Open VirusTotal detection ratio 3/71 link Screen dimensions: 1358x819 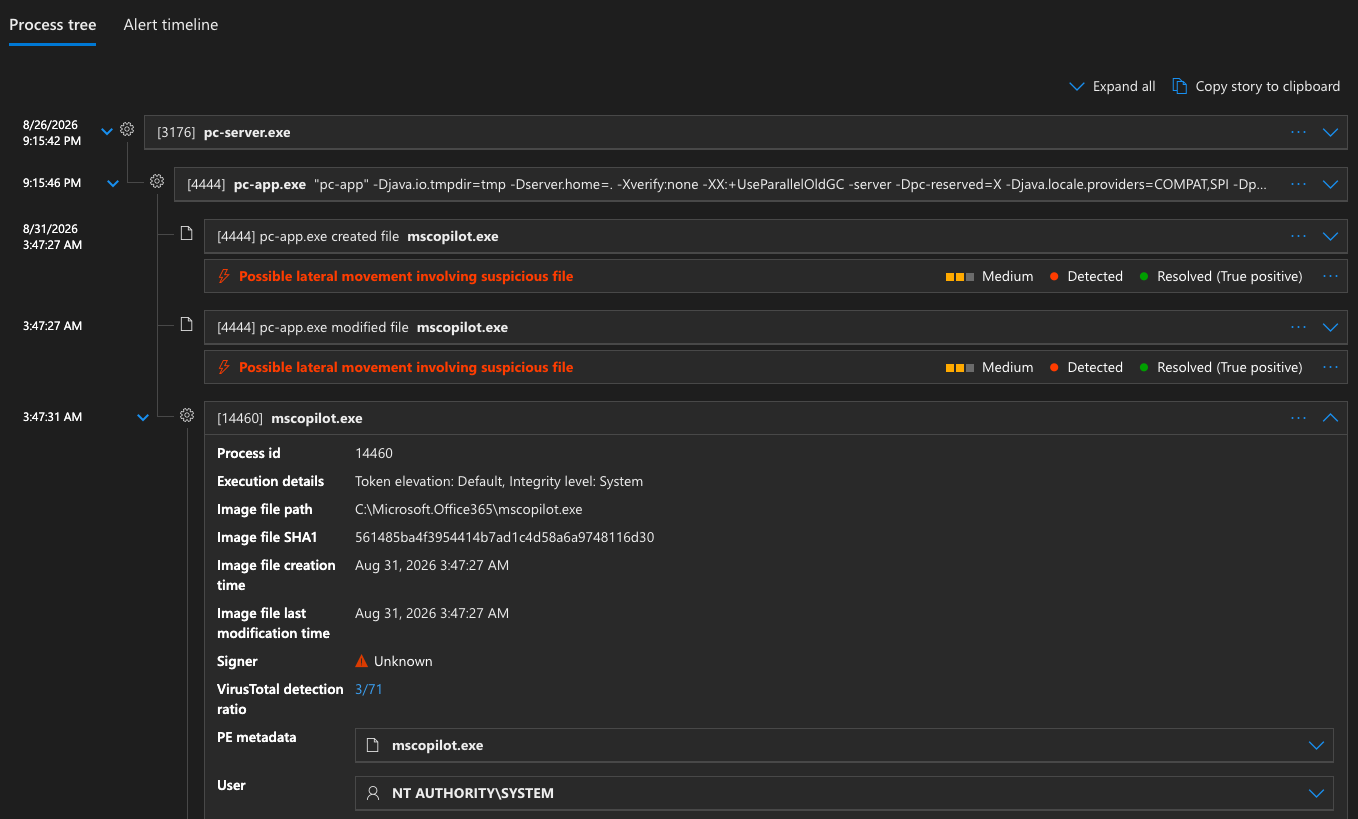pyautogui.click(x=369, y=689)
